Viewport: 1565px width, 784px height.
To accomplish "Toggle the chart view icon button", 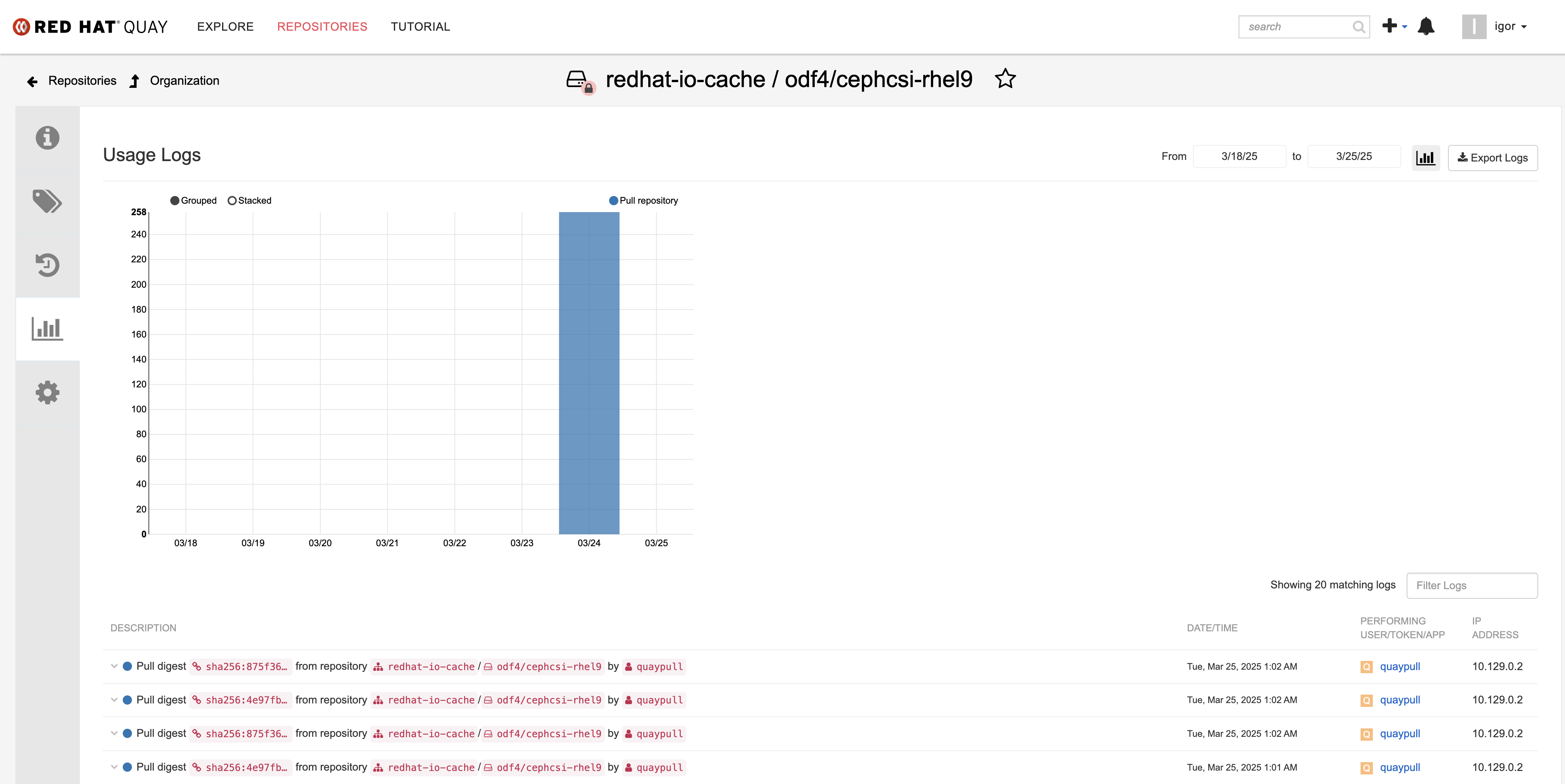I will pos(1425,158).
